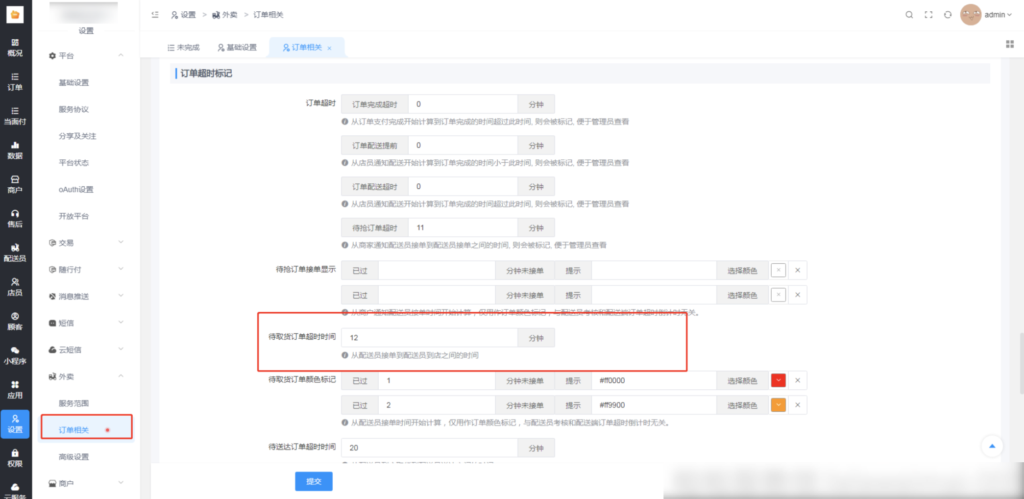This screenshot has width=1024, height=499.
Task: Click the page vertical scrollbar thumb
Action: pyautogui.click(x=1021, y=362)
